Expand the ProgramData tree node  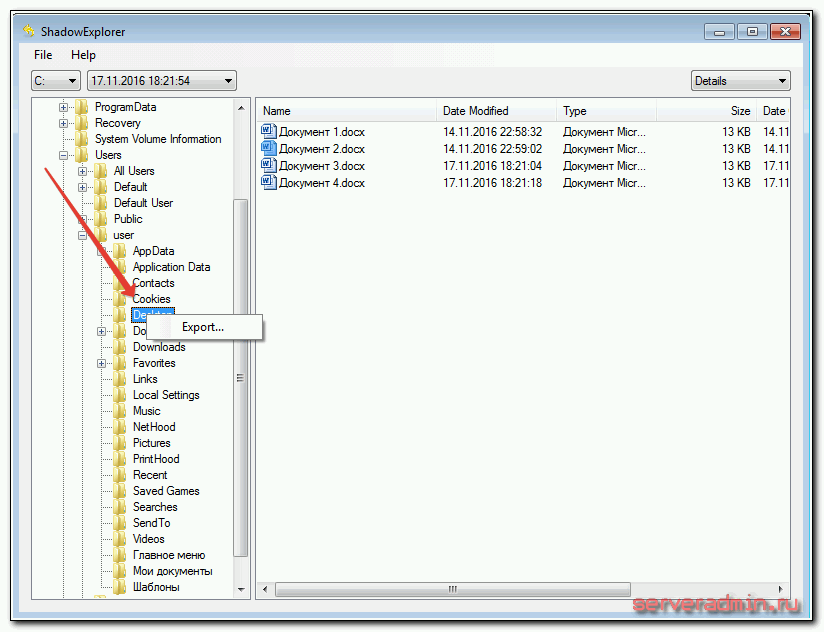(x=64, y=107)
